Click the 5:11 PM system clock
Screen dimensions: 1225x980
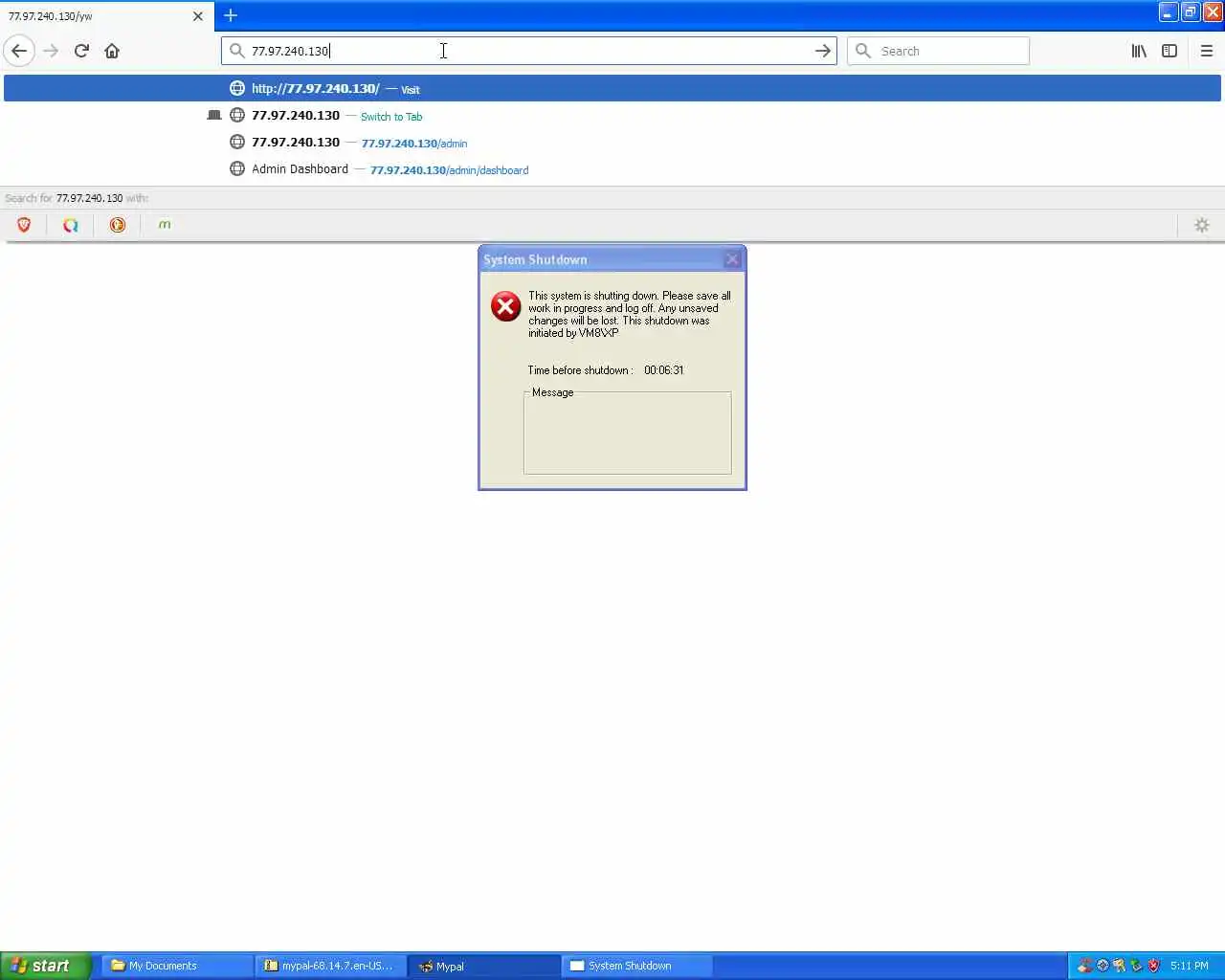coord(1190,966)
